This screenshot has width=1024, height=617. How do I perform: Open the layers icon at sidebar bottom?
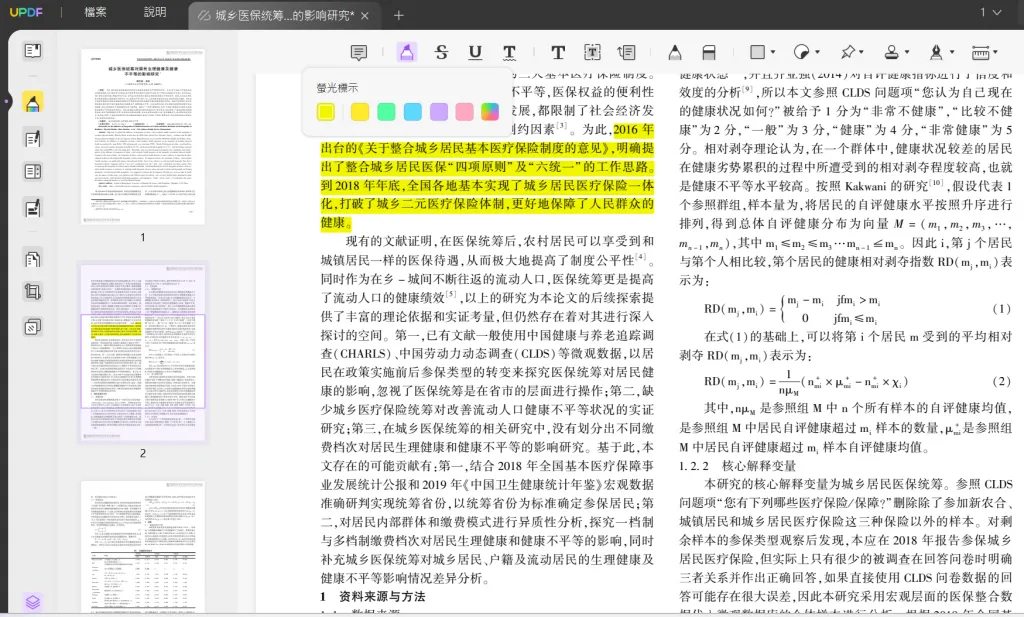click(33, 601)
